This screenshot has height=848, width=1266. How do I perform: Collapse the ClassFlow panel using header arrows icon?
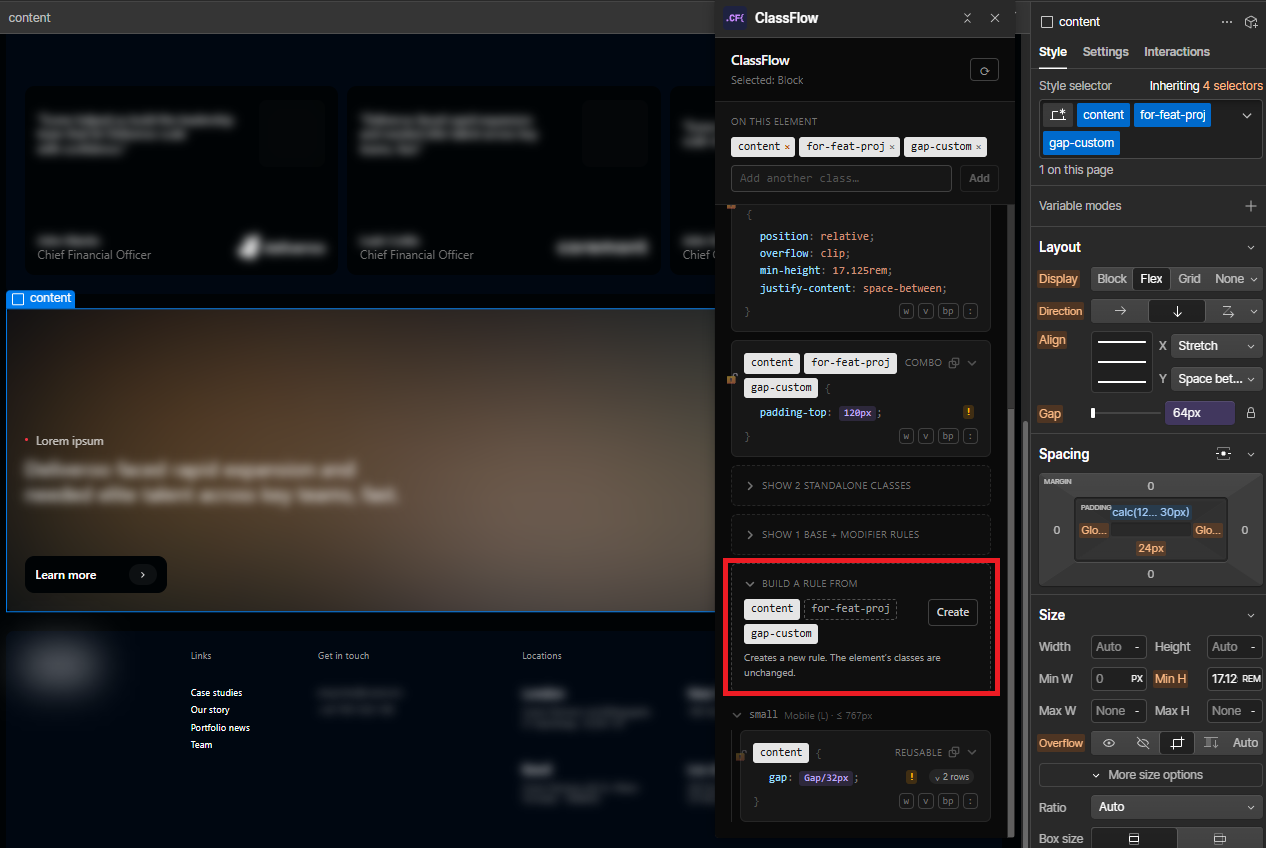tap(967, 18)
